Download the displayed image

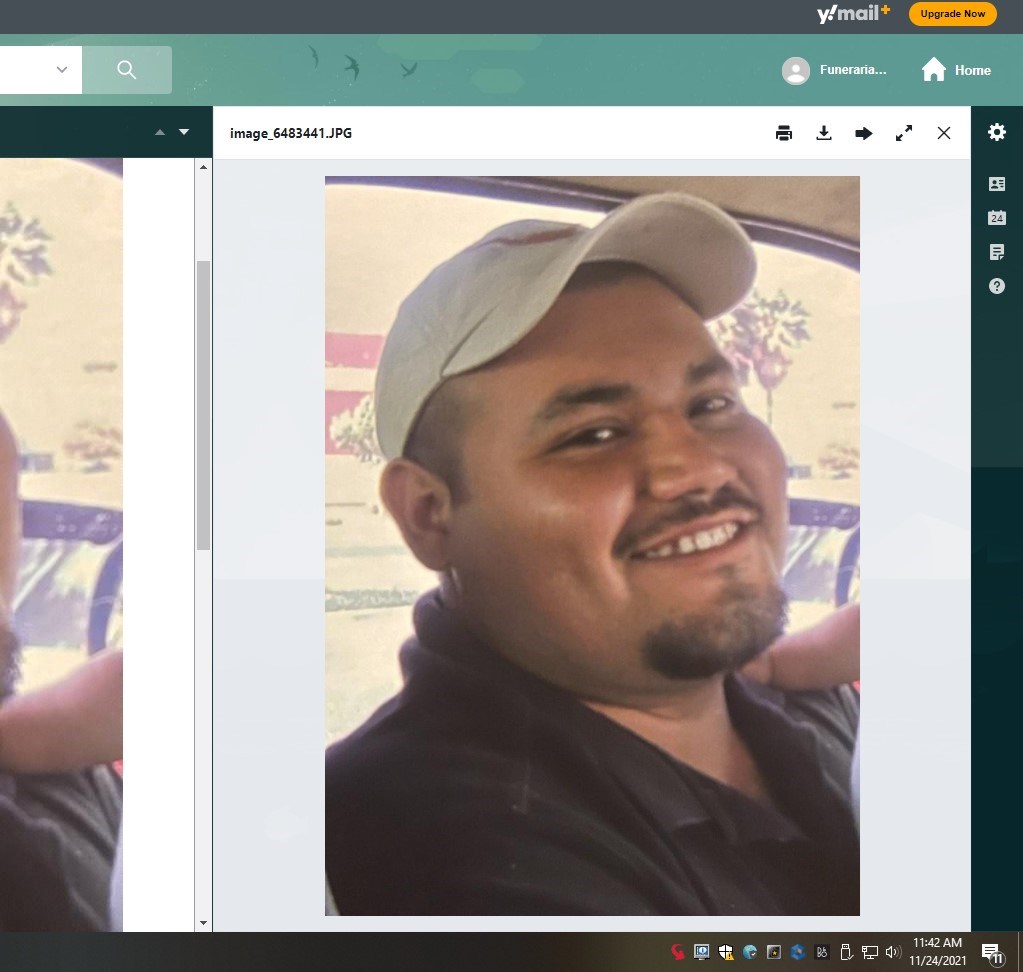point(823,132)
